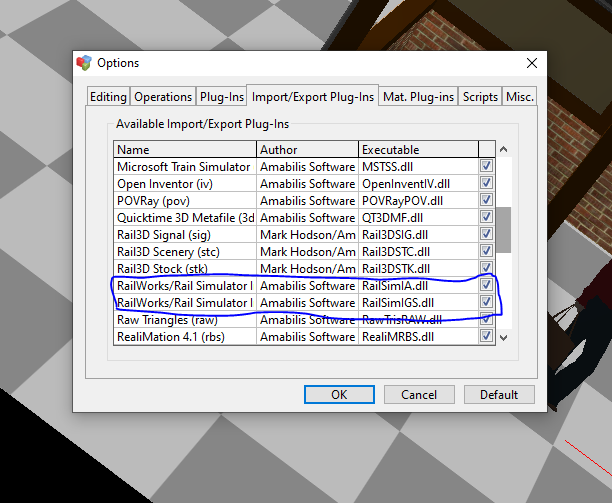Switch to the Misc. tab
The image size is (612, 503).
pos(519,96)
